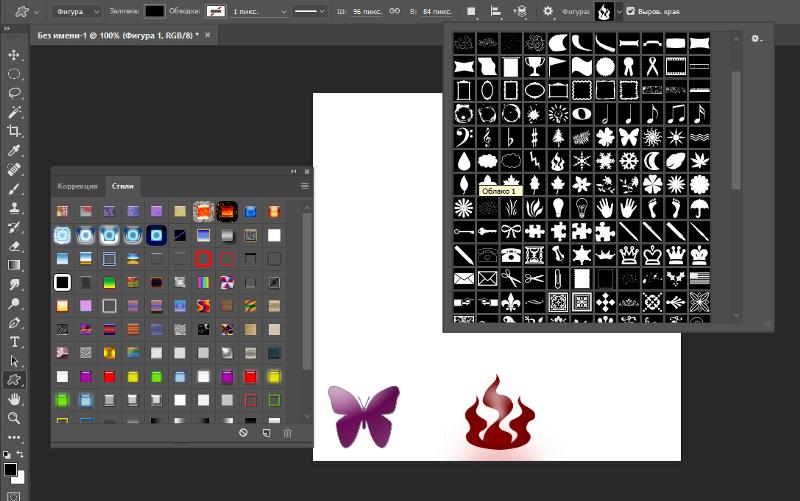
Task: Open the Фигура tool mode dropdown
Action: pos(77,11)
